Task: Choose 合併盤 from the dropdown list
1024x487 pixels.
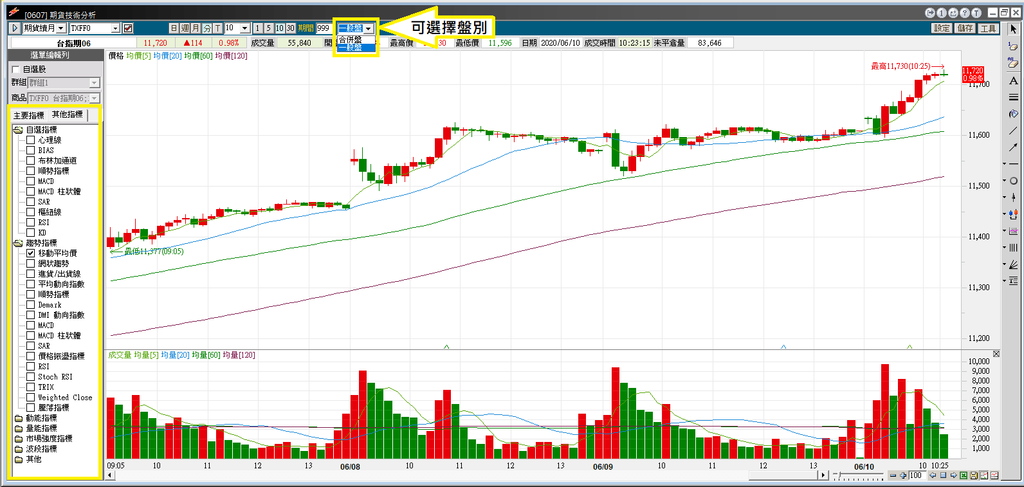Action: [357, 39]
